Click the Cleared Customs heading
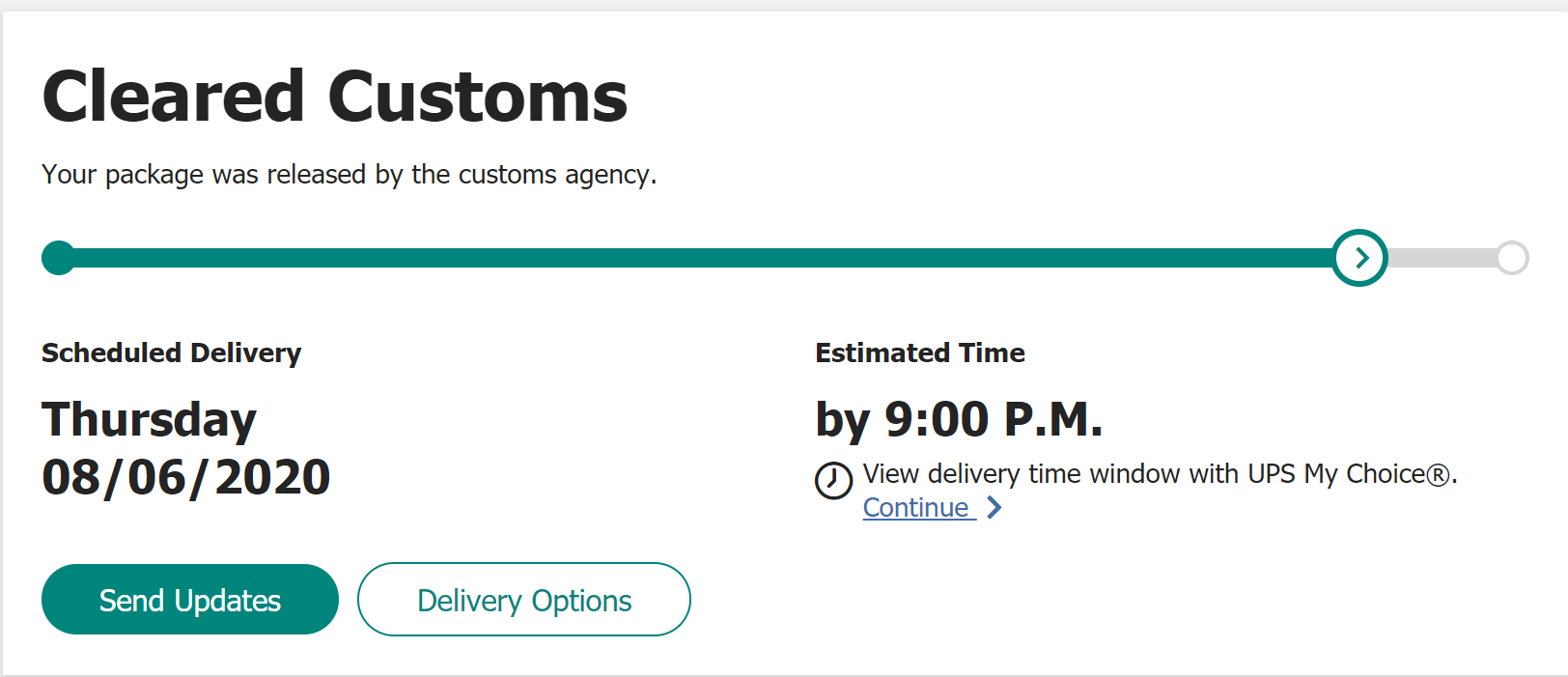Screen dimensions: 1568x677 click(335, 98)
